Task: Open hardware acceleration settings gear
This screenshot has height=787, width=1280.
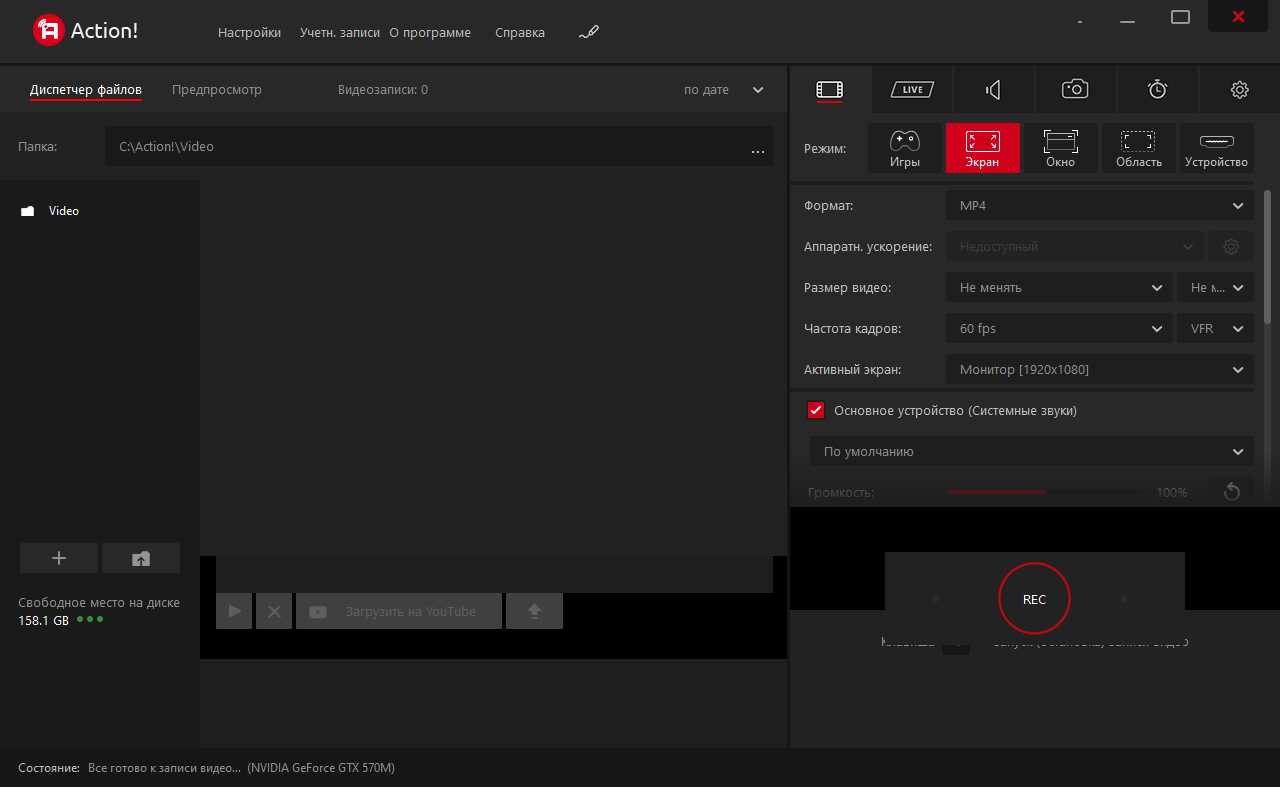Action: pyautogui.click(x=1230, y=246)
